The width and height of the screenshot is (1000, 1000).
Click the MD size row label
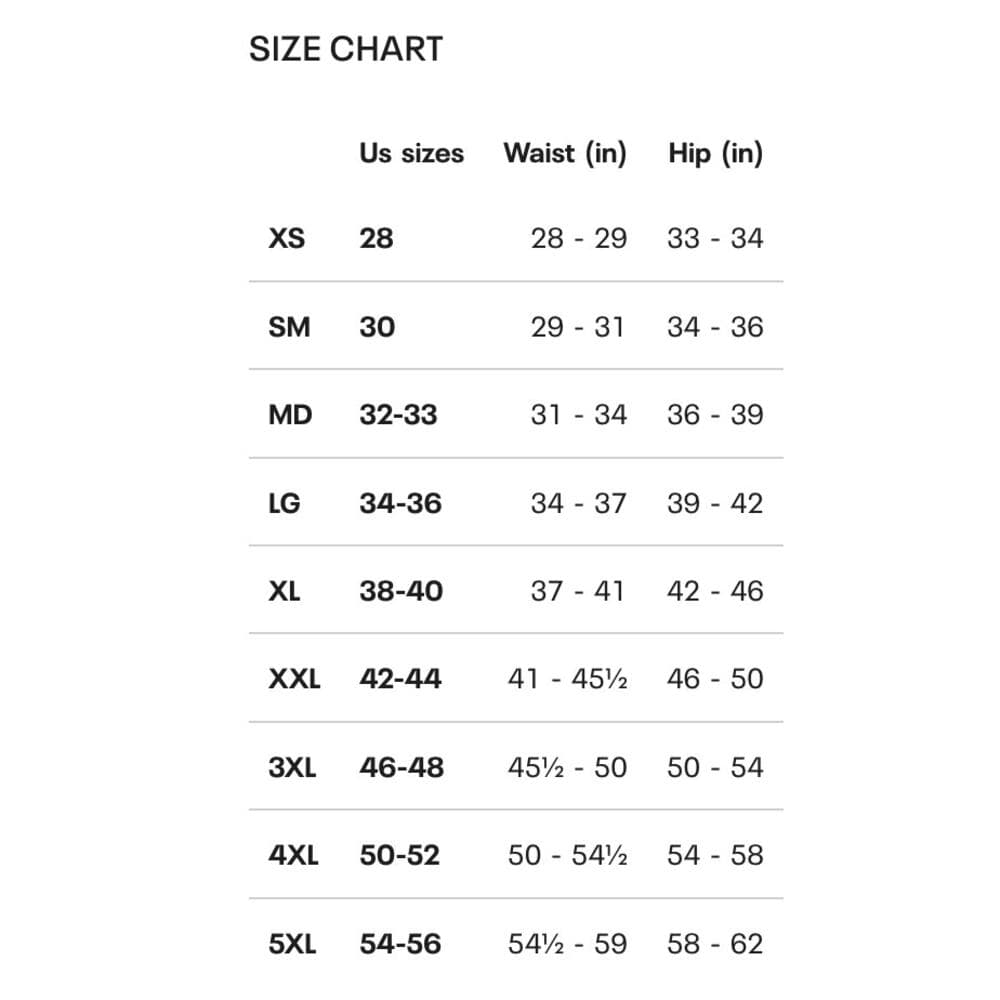pyautogui.click(x=290, y=415)
